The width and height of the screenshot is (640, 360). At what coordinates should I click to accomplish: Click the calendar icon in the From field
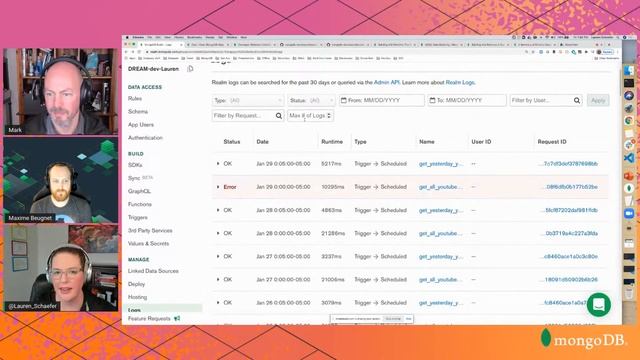(344, 100)
